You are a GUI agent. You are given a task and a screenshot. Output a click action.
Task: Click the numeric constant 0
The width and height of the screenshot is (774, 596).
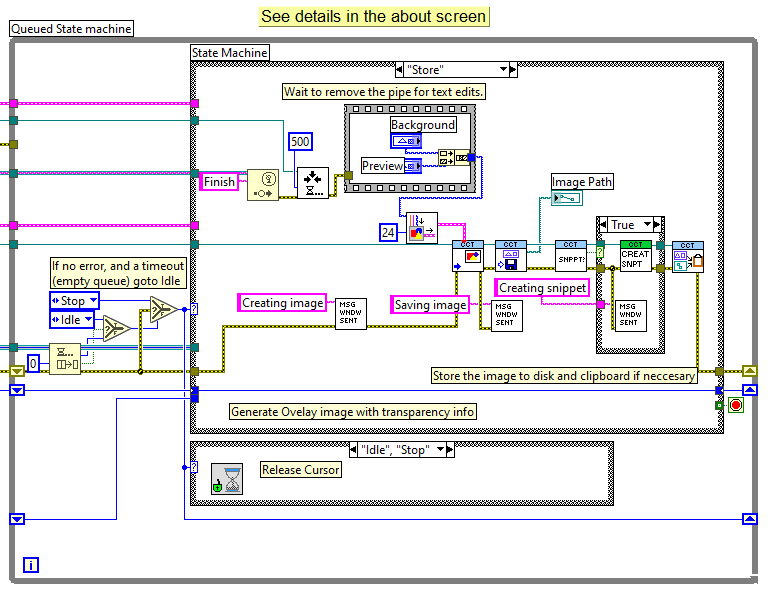click(33, 364)
